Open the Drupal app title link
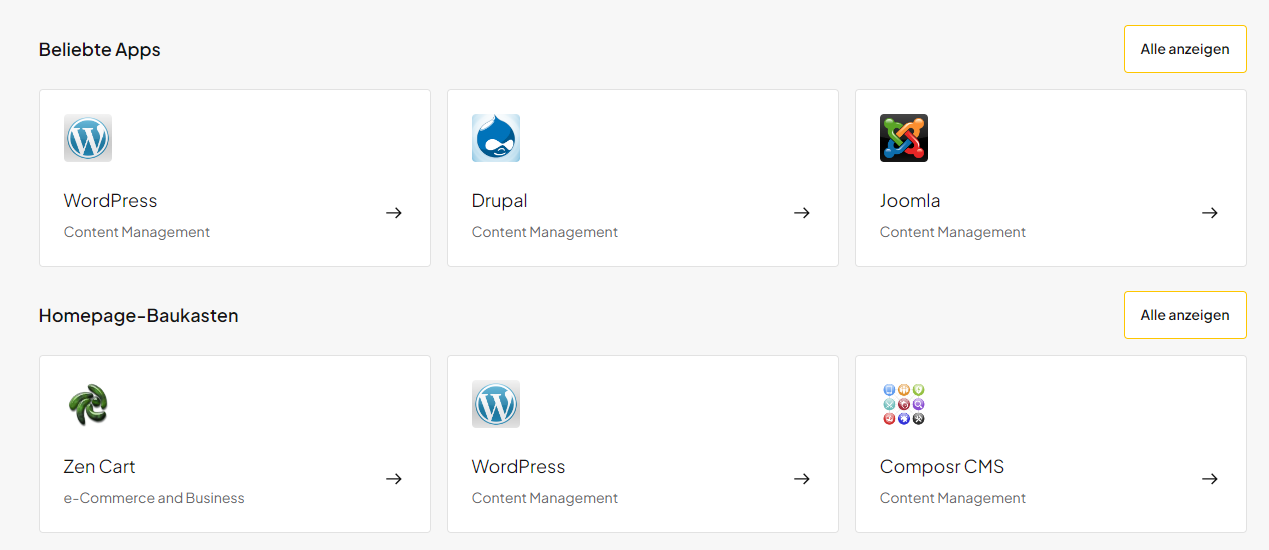 (500, 201)
